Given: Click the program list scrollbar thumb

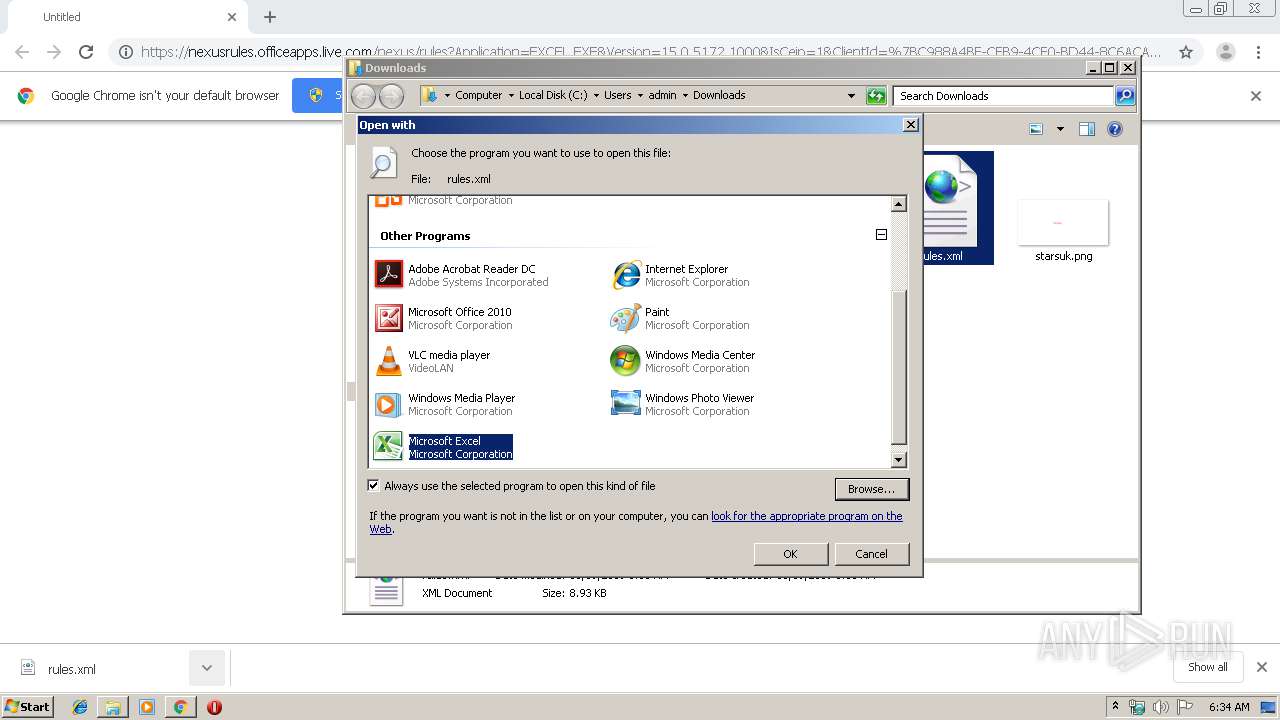Looking at the screenshot, I should (x=898, y=366).
